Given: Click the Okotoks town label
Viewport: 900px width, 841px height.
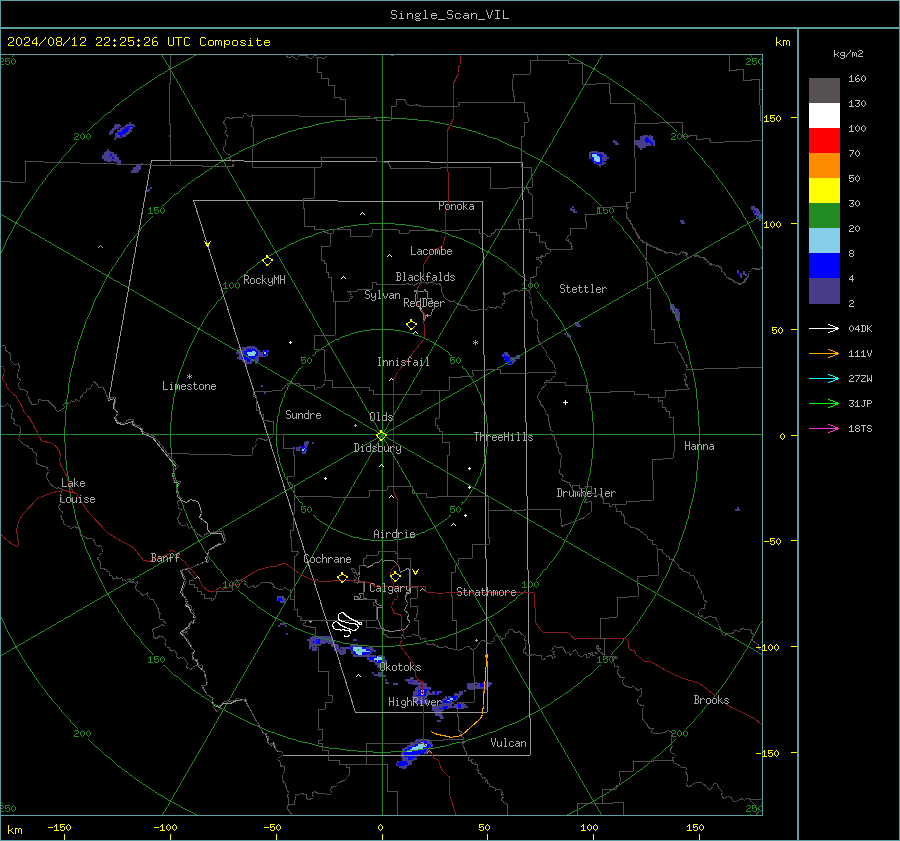Looking at the screenshot, I should click(x=400, y=667).
